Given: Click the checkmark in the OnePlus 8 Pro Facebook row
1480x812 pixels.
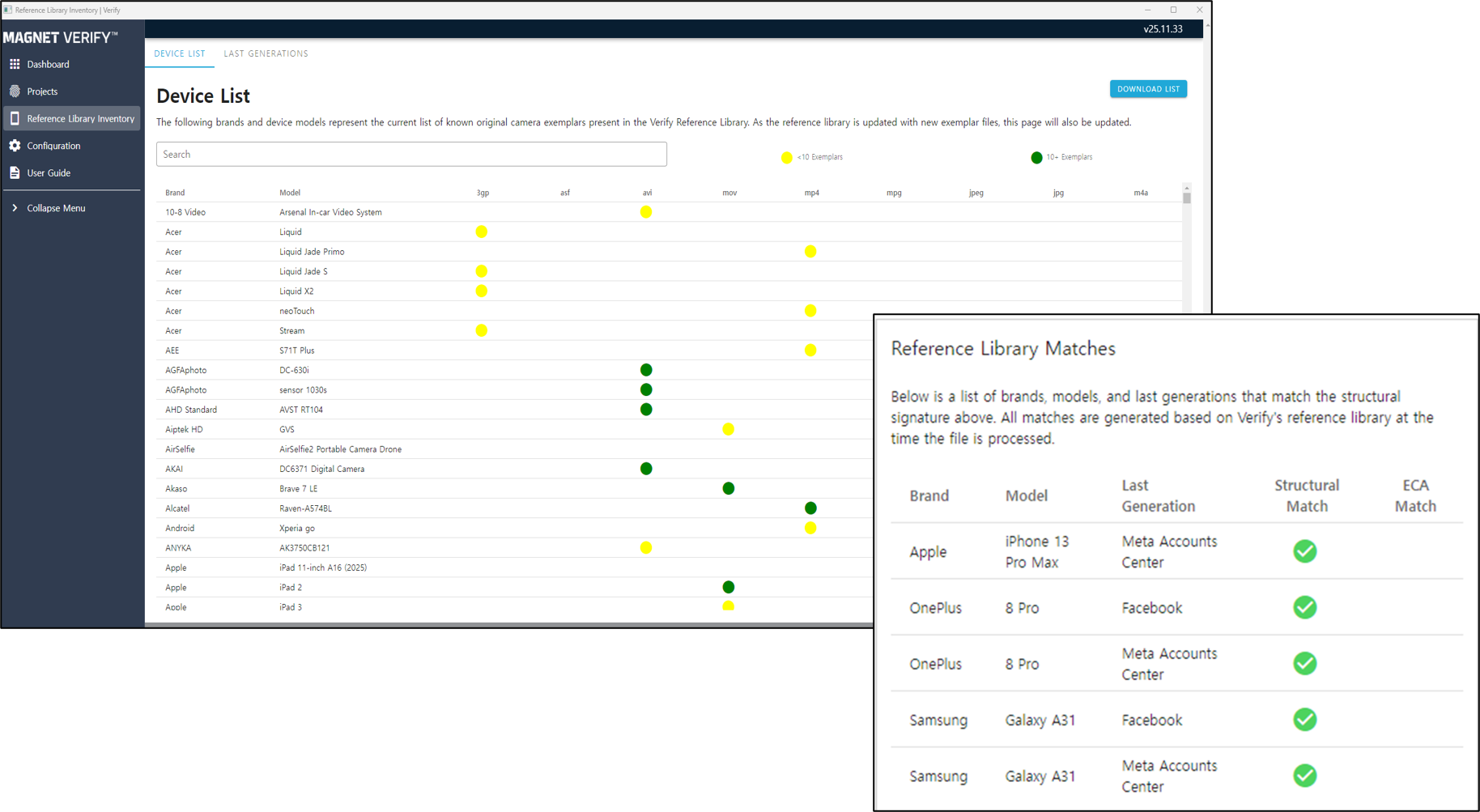Looking at the screenshot, I should point(1305,607).
